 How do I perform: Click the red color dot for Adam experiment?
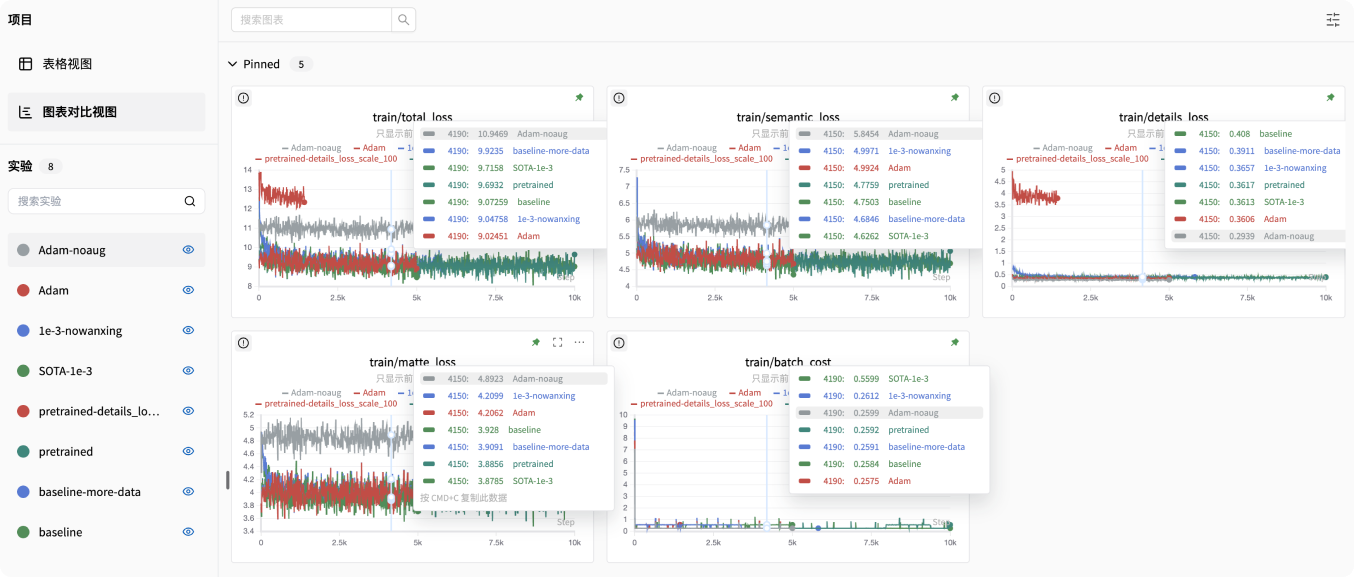click(23, 291)
